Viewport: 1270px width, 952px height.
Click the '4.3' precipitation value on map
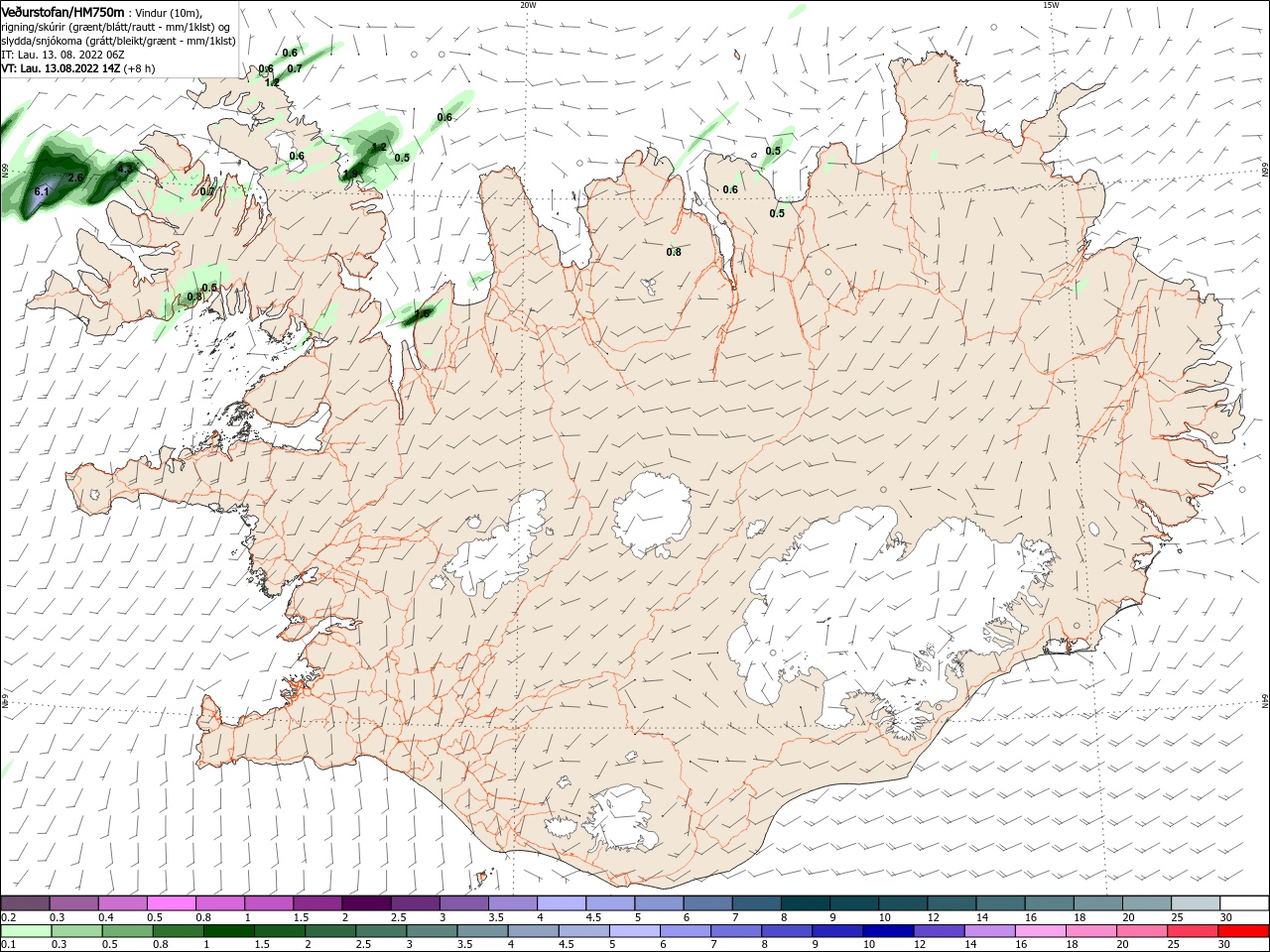click(x=125, y=169)
